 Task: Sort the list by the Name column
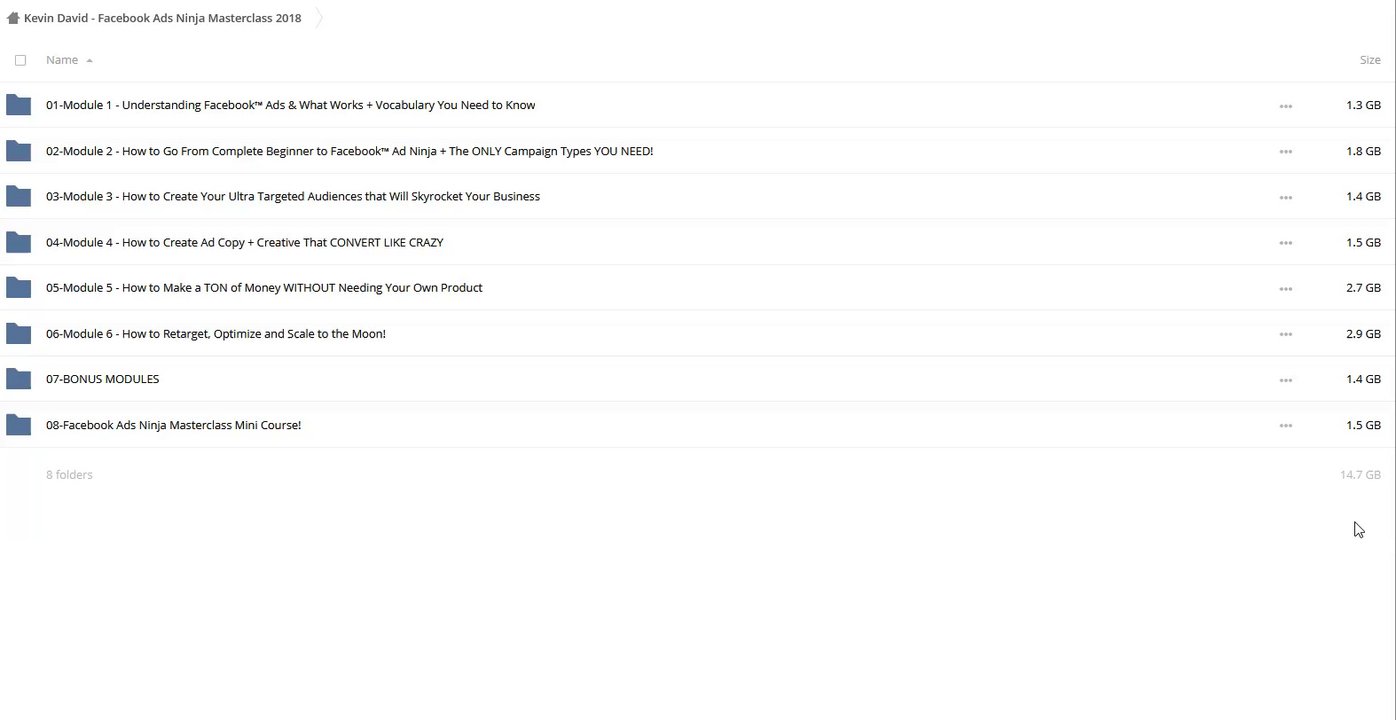tap(62, 60)
